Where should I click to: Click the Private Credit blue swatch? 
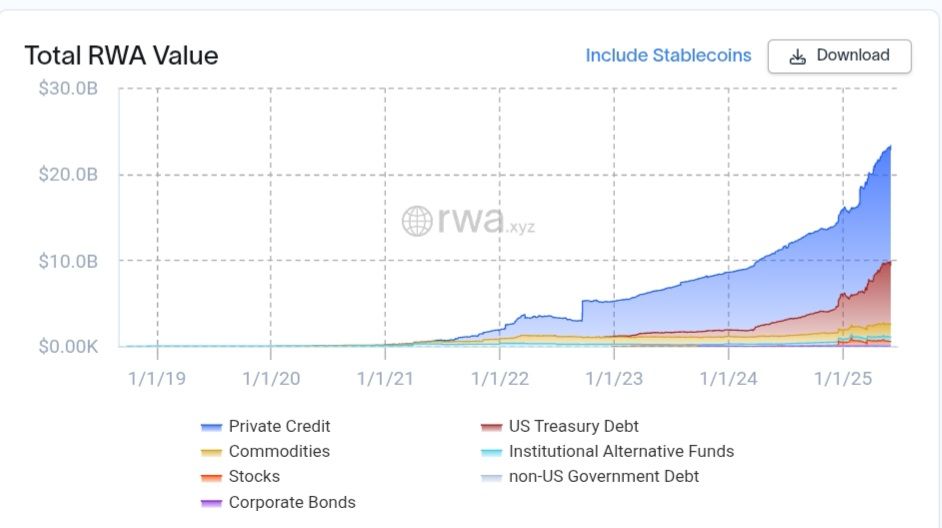(211, 427)
